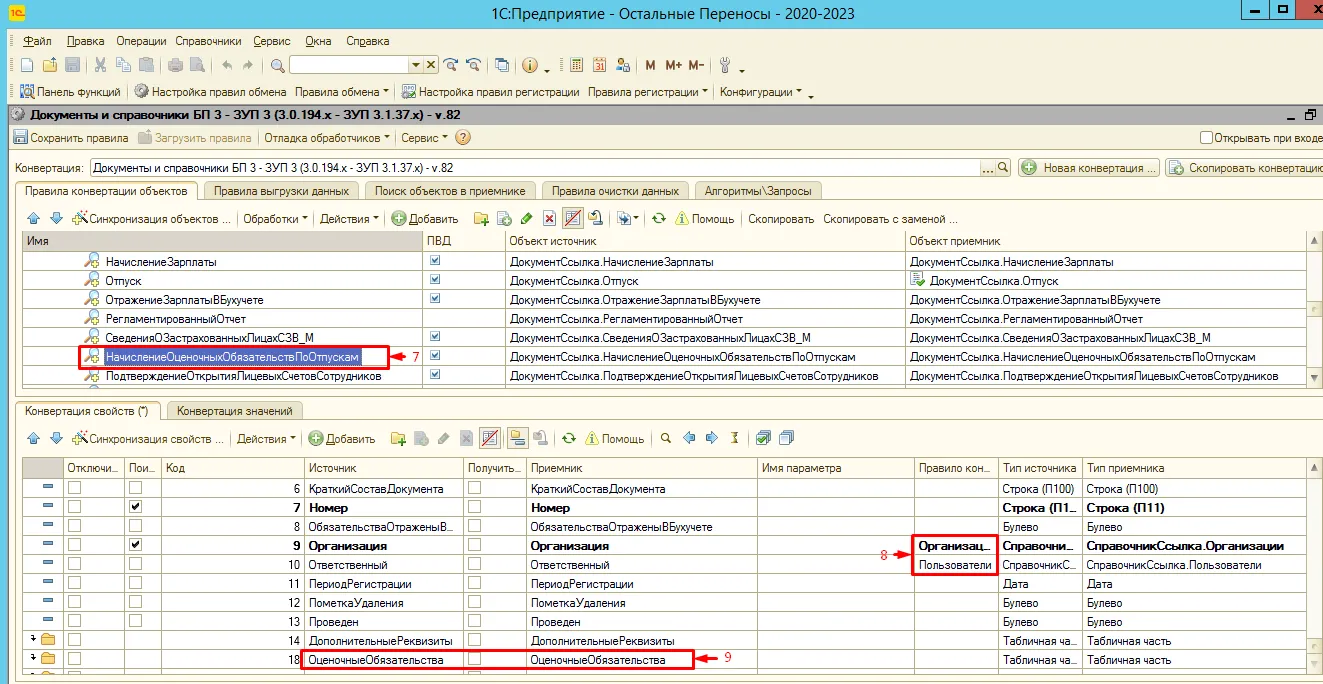Click the refresh icon in properties toolbar
The width and height of the screenshot is (1323, 684).
pyautogui.click(x=569, y=438)
